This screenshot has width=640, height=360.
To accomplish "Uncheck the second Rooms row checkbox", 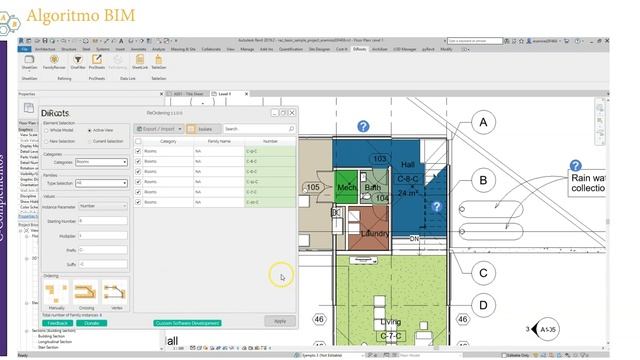I will pyautogui.click(x=138, y=161).
